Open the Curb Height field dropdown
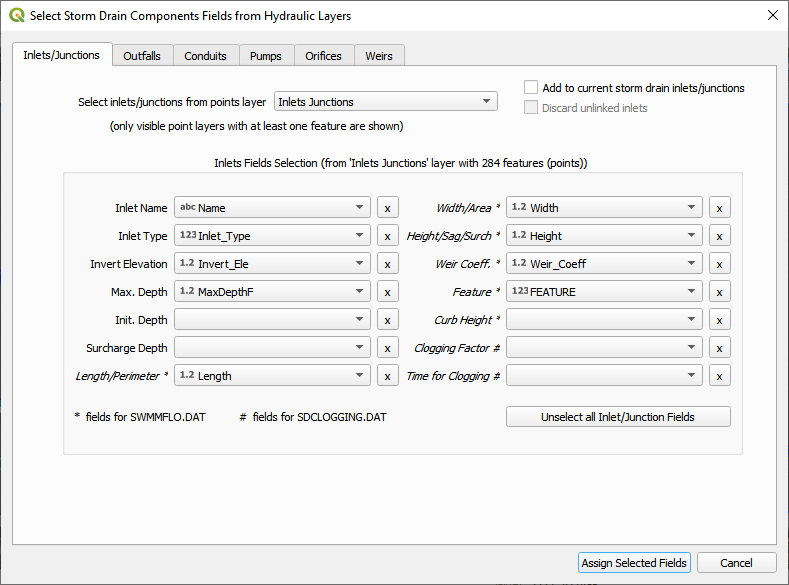The height and width of the screenshot is (585, 789). 604,320
